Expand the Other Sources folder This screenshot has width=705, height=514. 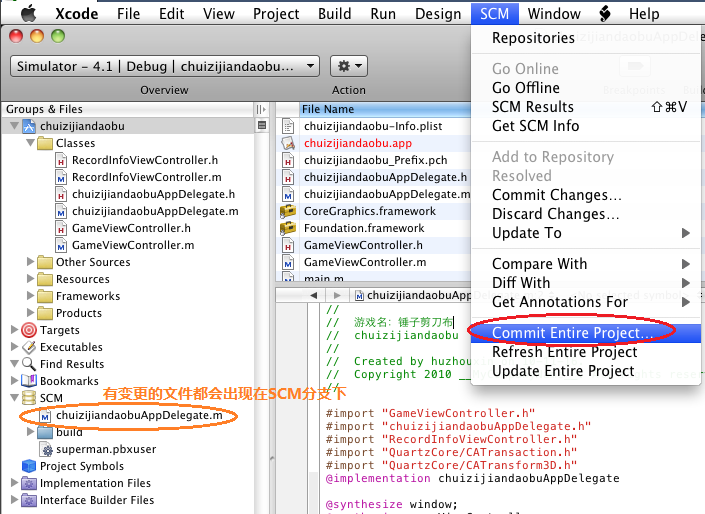coord(31,262)
